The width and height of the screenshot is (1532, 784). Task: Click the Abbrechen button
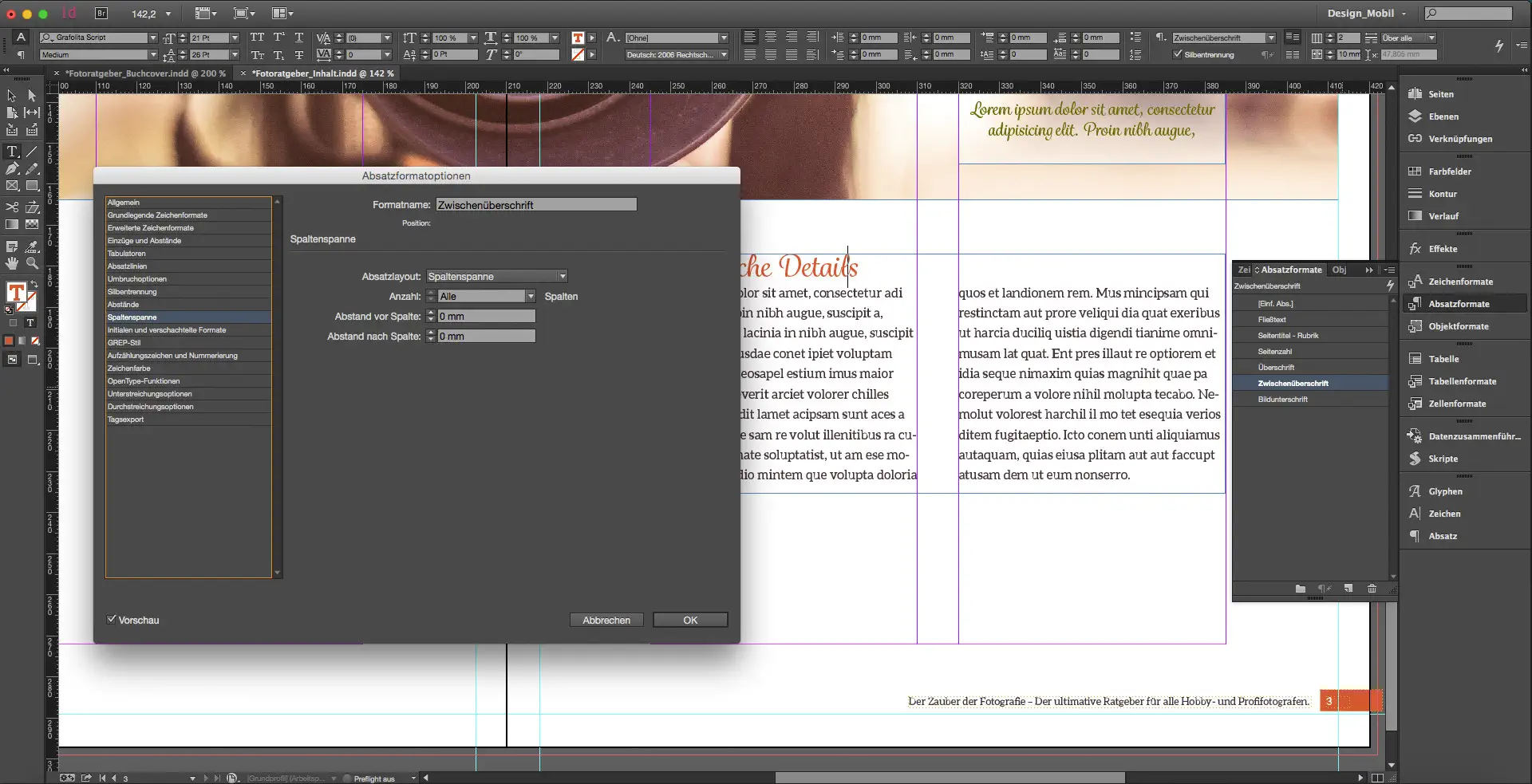point(606,620)
